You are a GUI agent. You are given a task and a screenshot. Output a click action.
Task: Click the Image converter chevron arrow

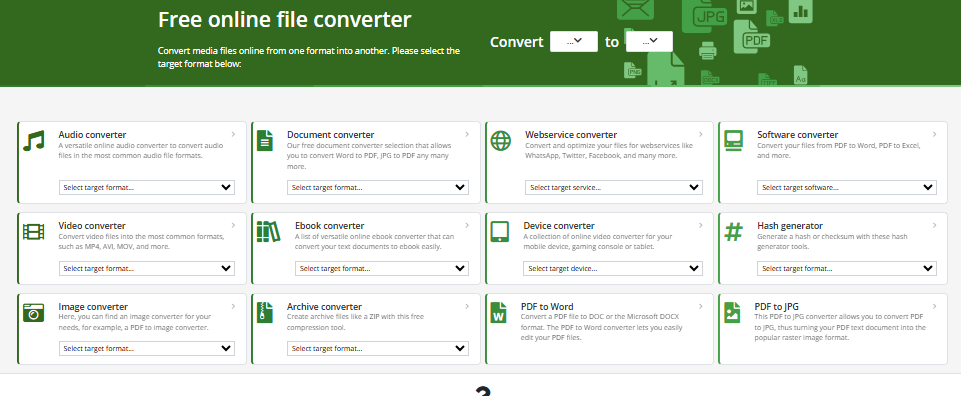[234, 307]
